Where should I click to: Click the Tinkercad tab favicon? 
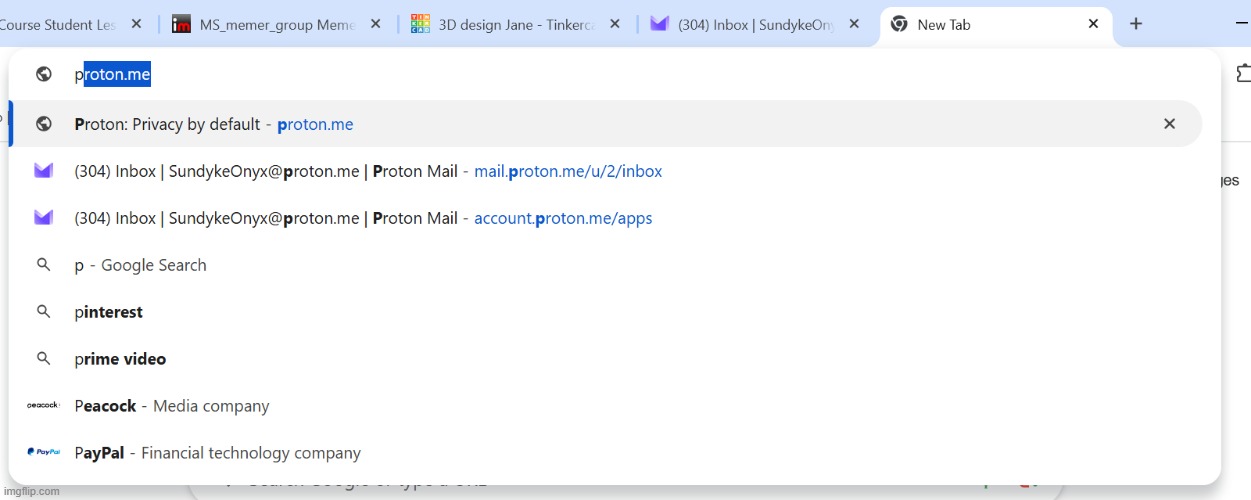[x=420, y=24]
